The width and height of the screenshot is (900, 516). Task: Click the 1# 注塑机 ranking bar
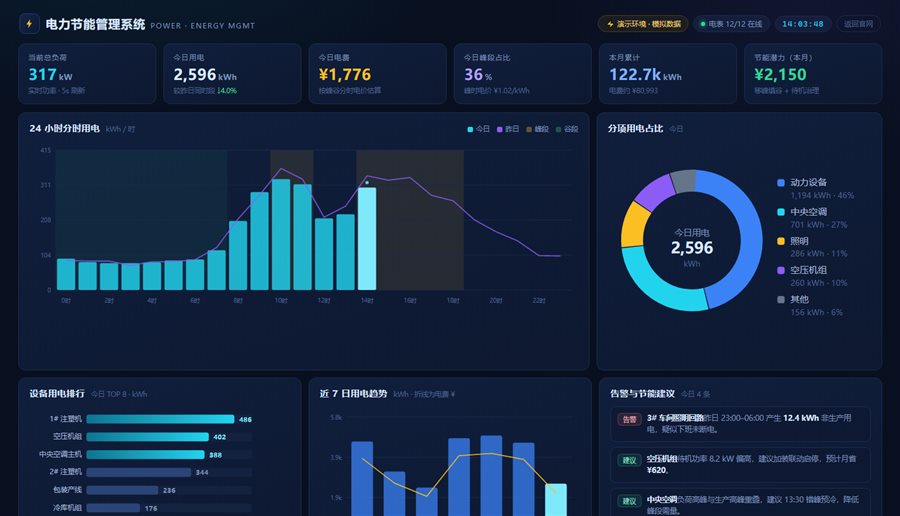(x=160, y=419)
